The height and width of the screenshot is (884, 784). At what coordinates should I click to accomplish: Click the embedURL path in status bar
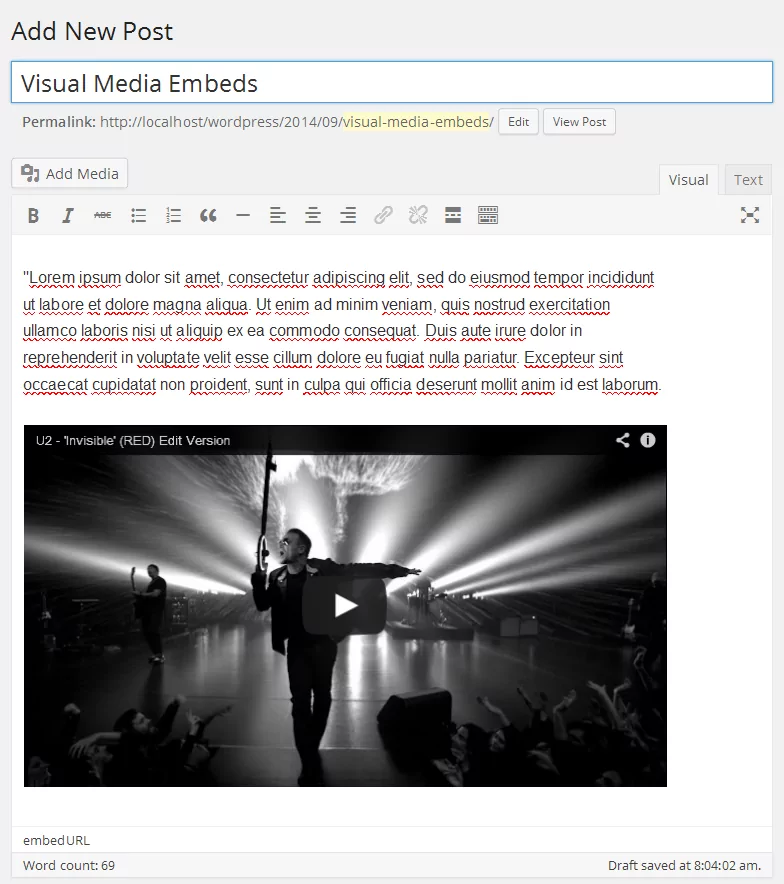tap(56, 841)
